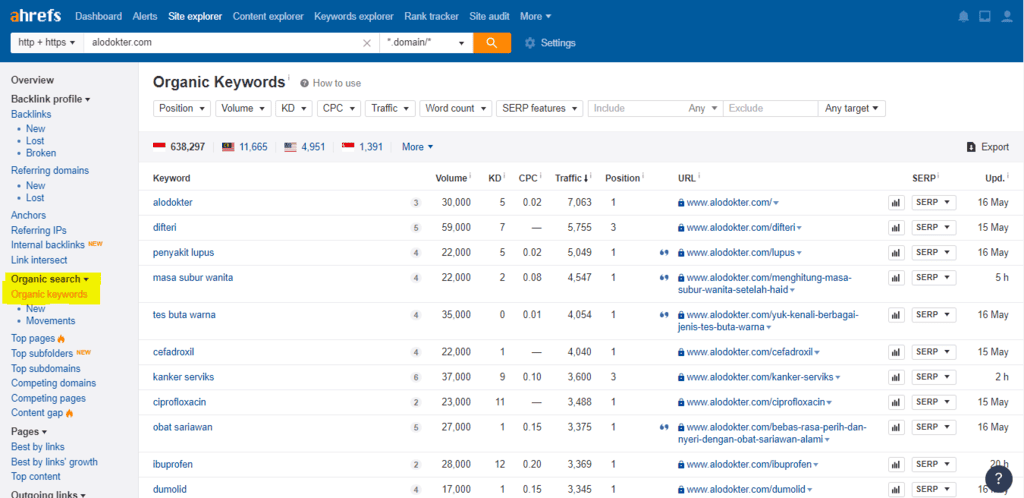Clear the alodokter.com search field
Viewport: 1024px width, 498px height.
point(367,43)
